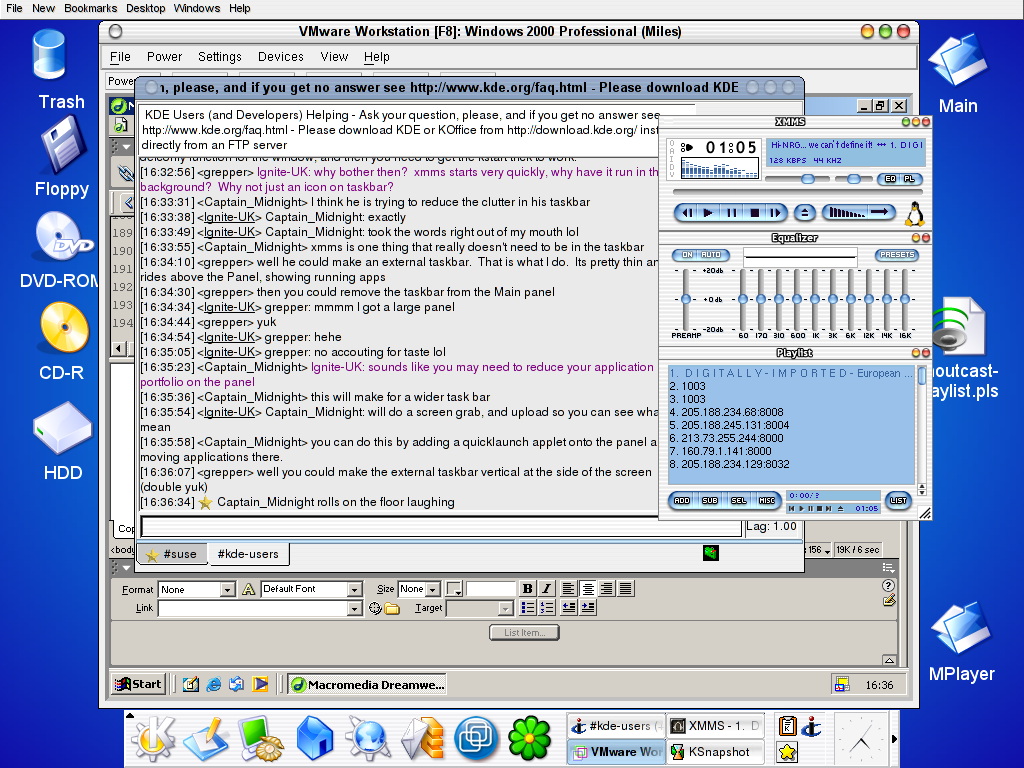Click the Windows 2000 Start button
Viewport: 1024px width, 768px height.
pyautogui.click(x=138, y=684)
